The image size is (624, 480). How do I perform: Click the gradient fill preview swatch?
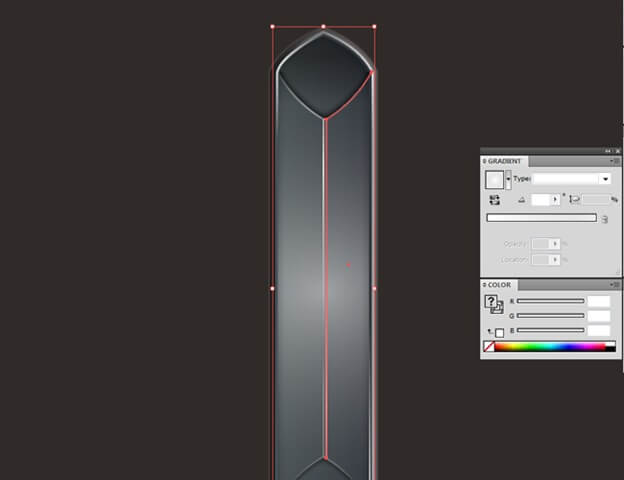(494, 180)
